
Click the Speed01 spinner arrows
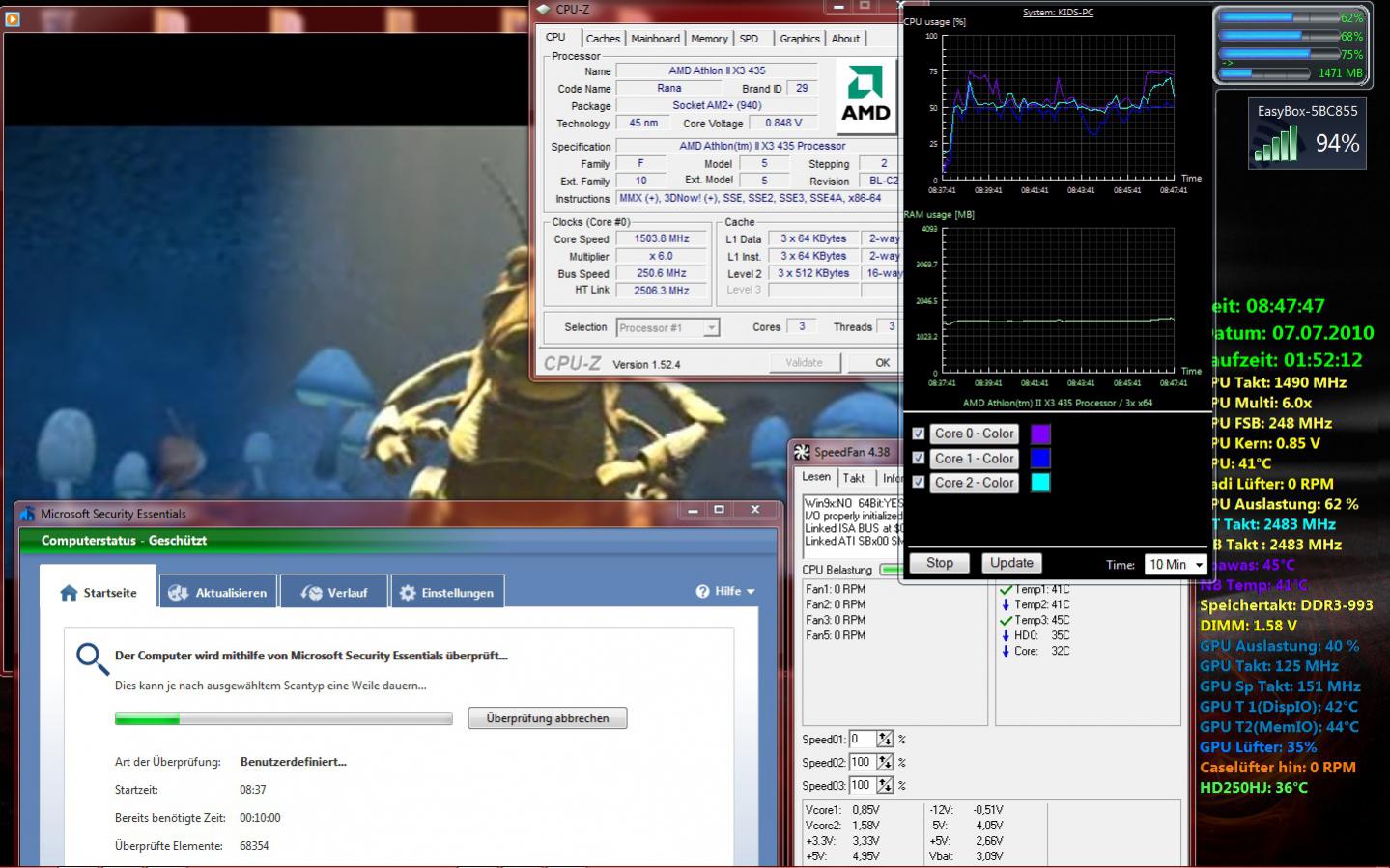[x=885, y=740]
